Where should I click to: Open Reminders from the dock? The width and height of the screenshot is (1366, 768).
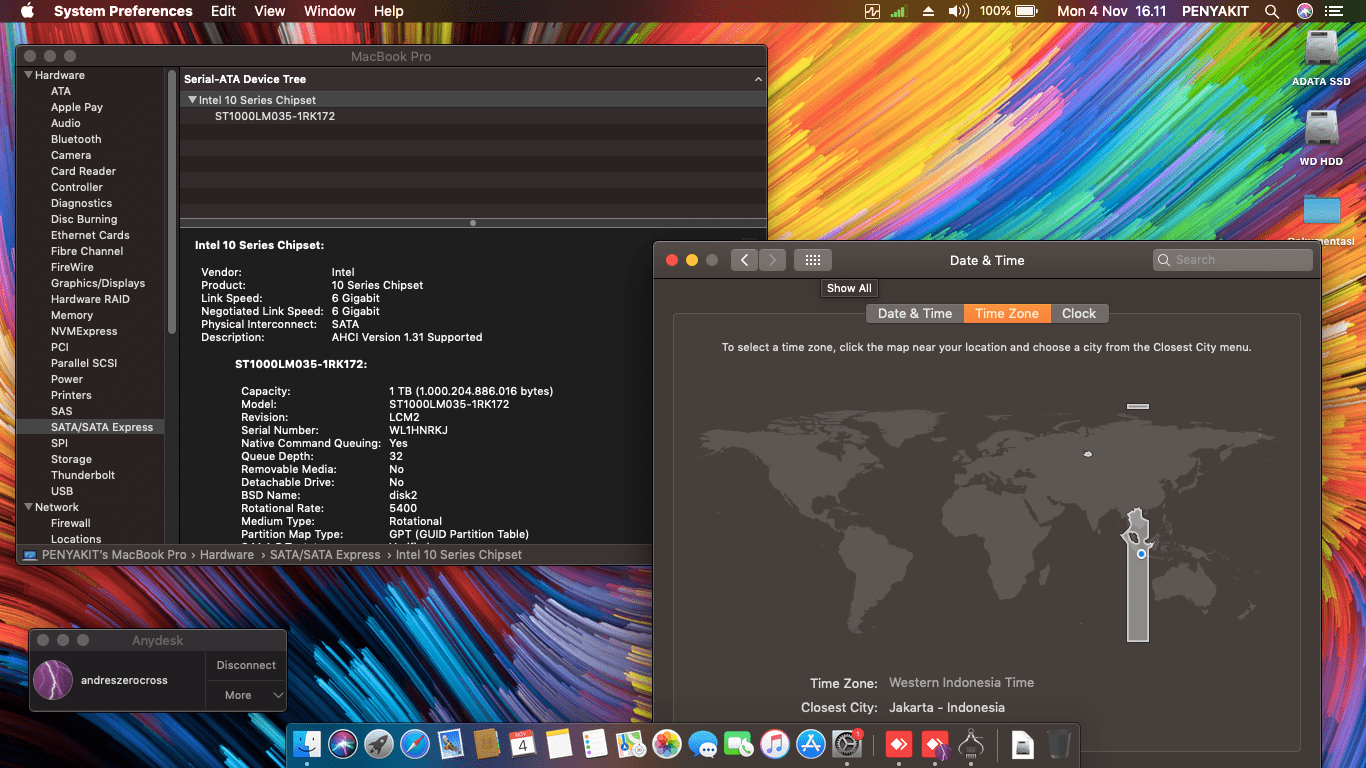pos(595,744)
